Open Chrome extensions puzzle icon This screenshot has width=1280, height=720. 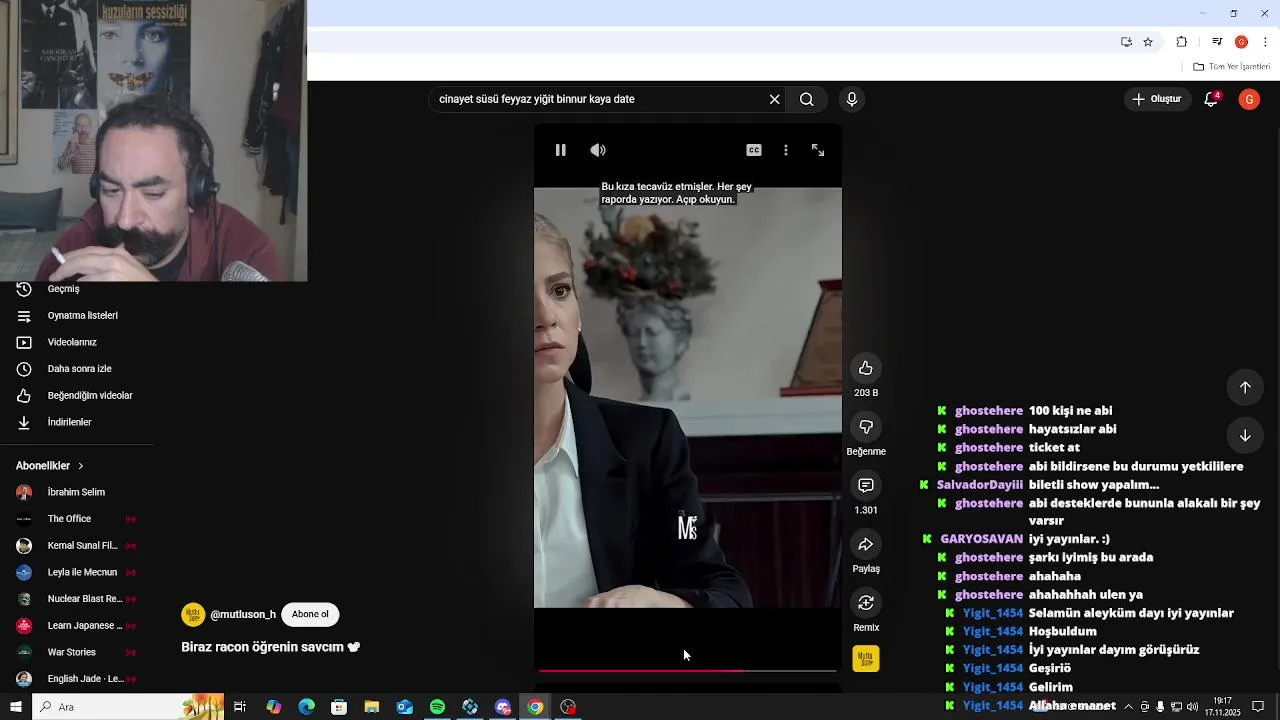pos(1182,42)
